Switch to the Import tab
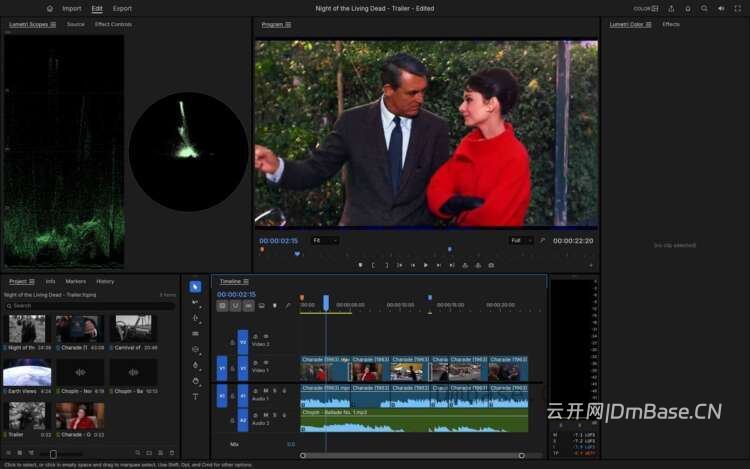 [72, 9]
